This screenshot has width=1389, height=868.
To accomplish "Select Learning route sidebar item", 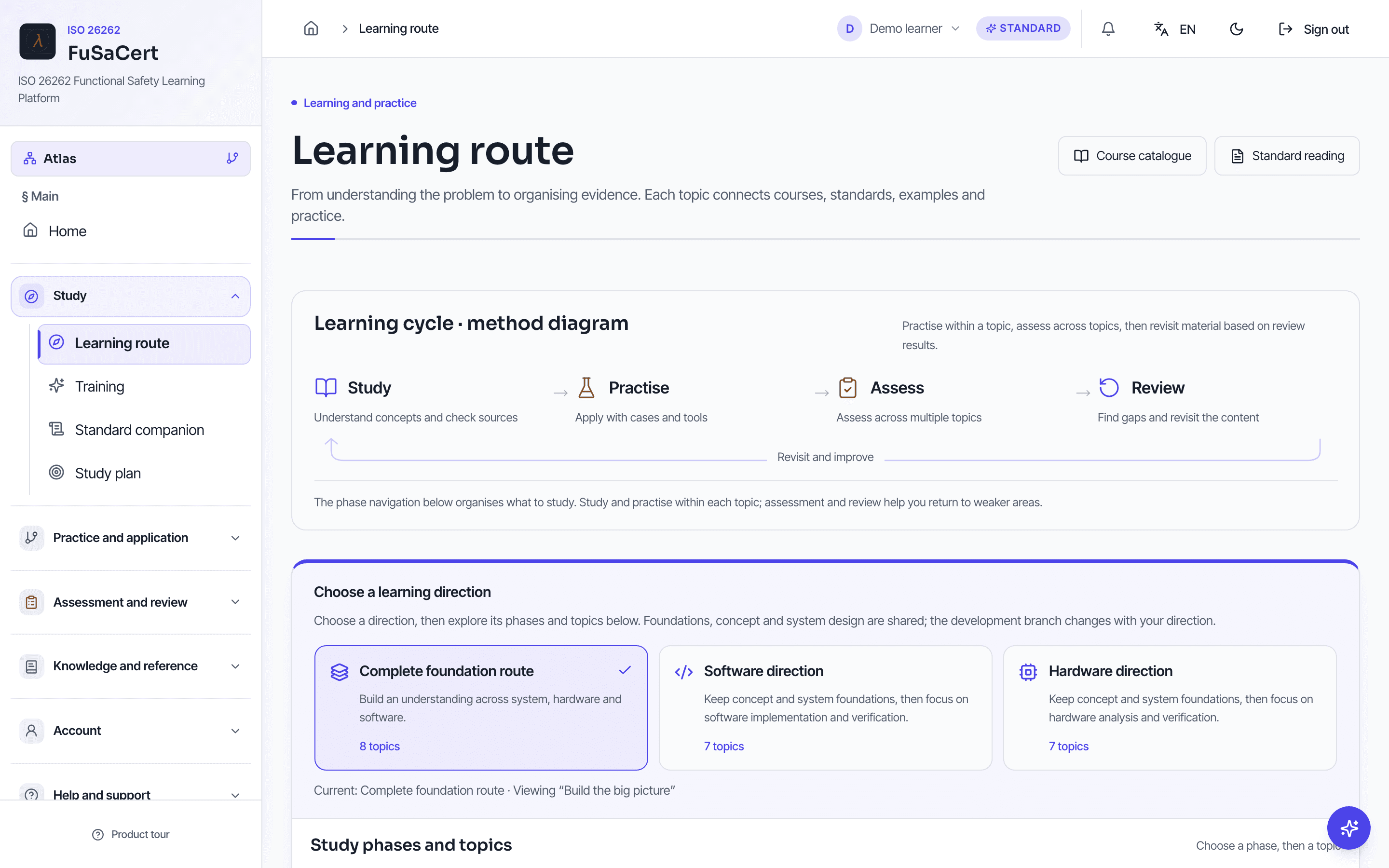I will pyautogui.click(x=144, y=344).
